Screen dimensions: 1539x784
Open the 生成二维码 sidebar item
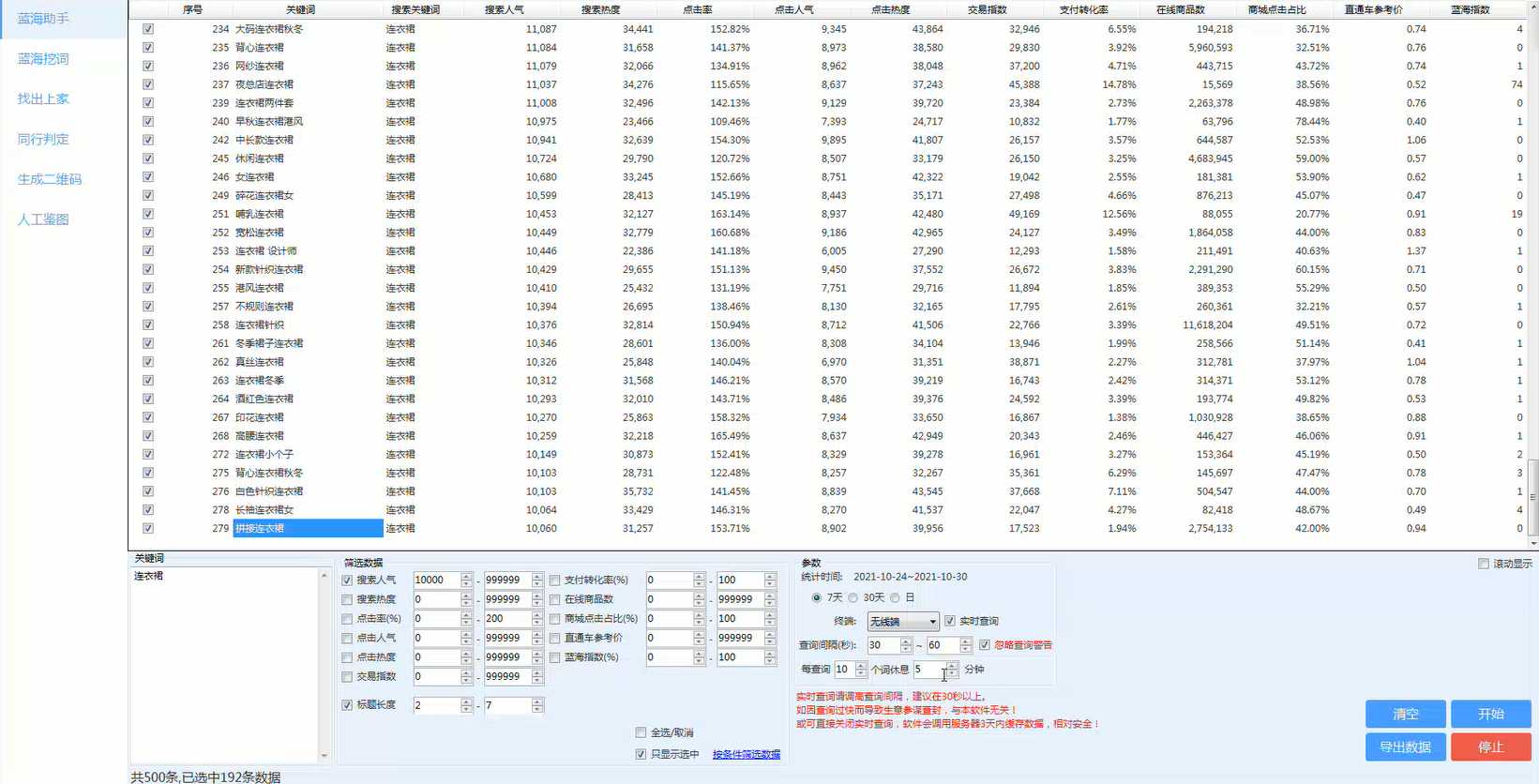coord(50,179)
